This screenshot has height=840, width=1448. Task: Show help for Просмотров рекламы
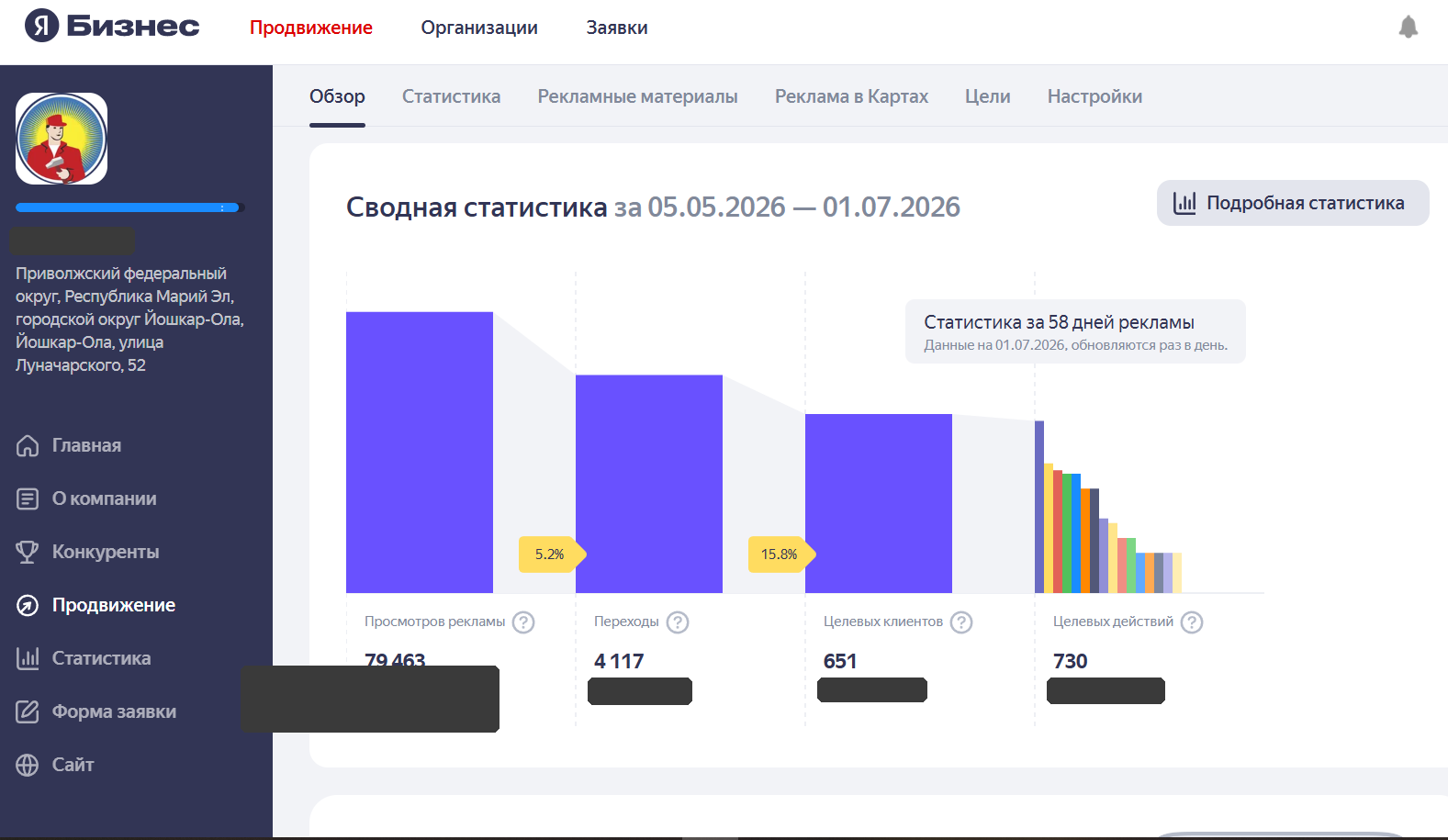(x=523, y=622)
